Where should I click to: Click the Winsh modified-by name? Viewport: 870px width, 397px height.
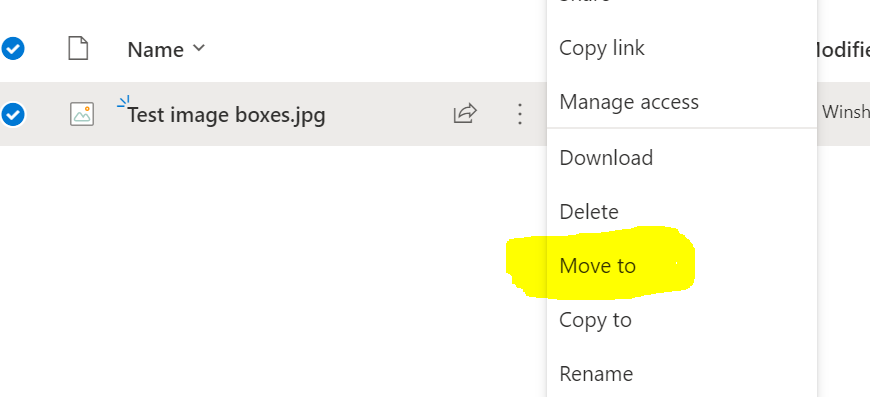(846, 112)
